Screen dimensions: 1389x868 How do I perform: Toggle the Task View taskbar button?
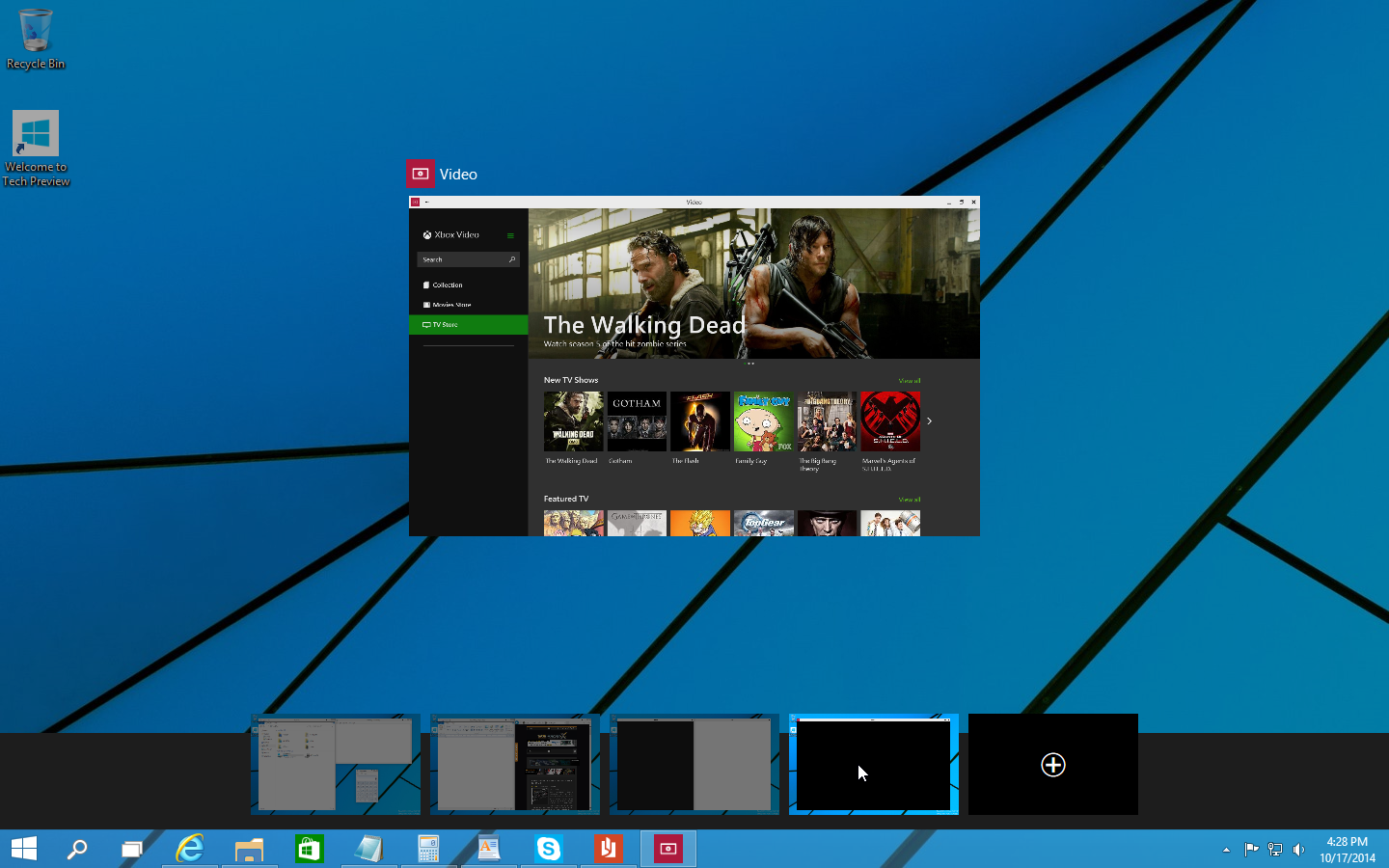tap(131, 849)
